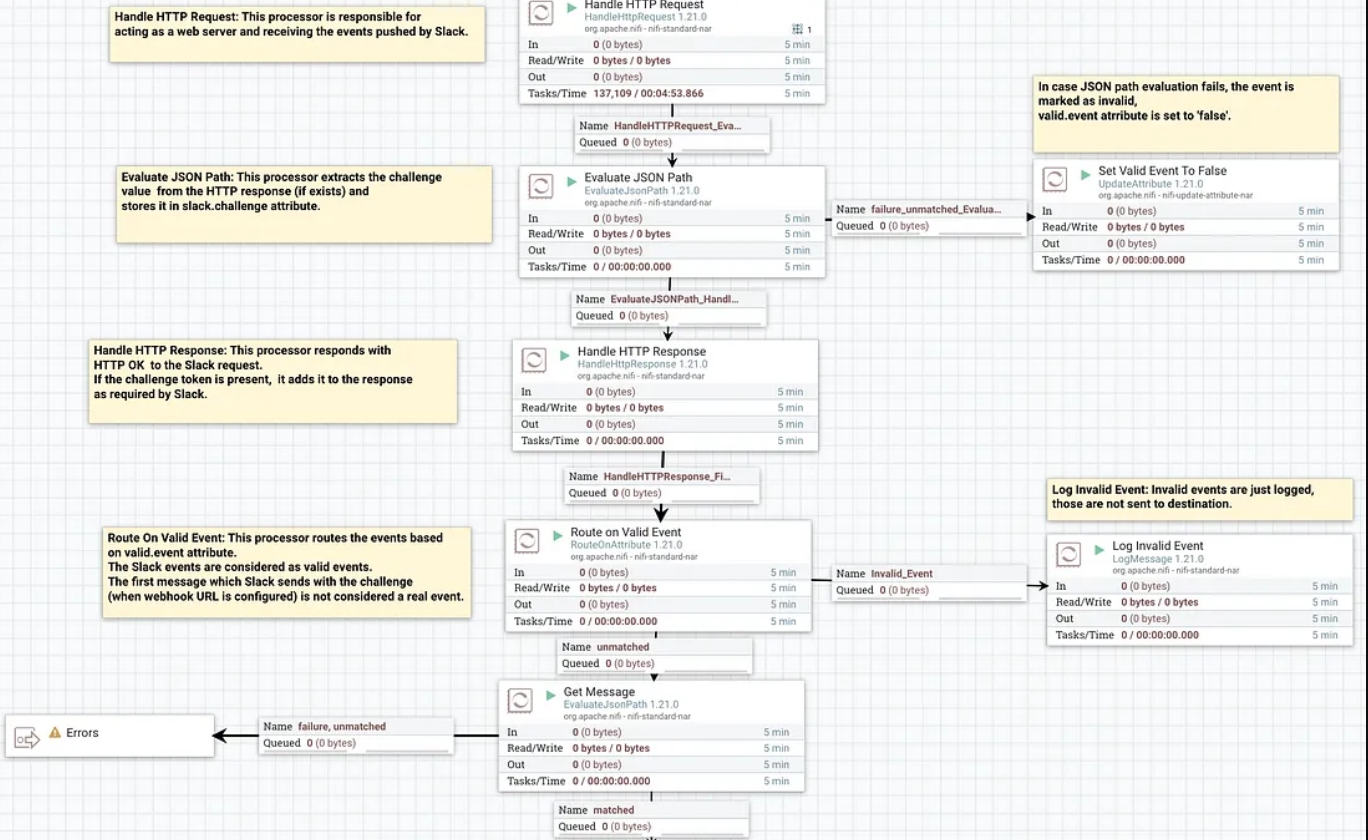This screenshot has height=840, width=1368.
Task: Select the Route on Valid Event processor icon
Action: [526, 541]
